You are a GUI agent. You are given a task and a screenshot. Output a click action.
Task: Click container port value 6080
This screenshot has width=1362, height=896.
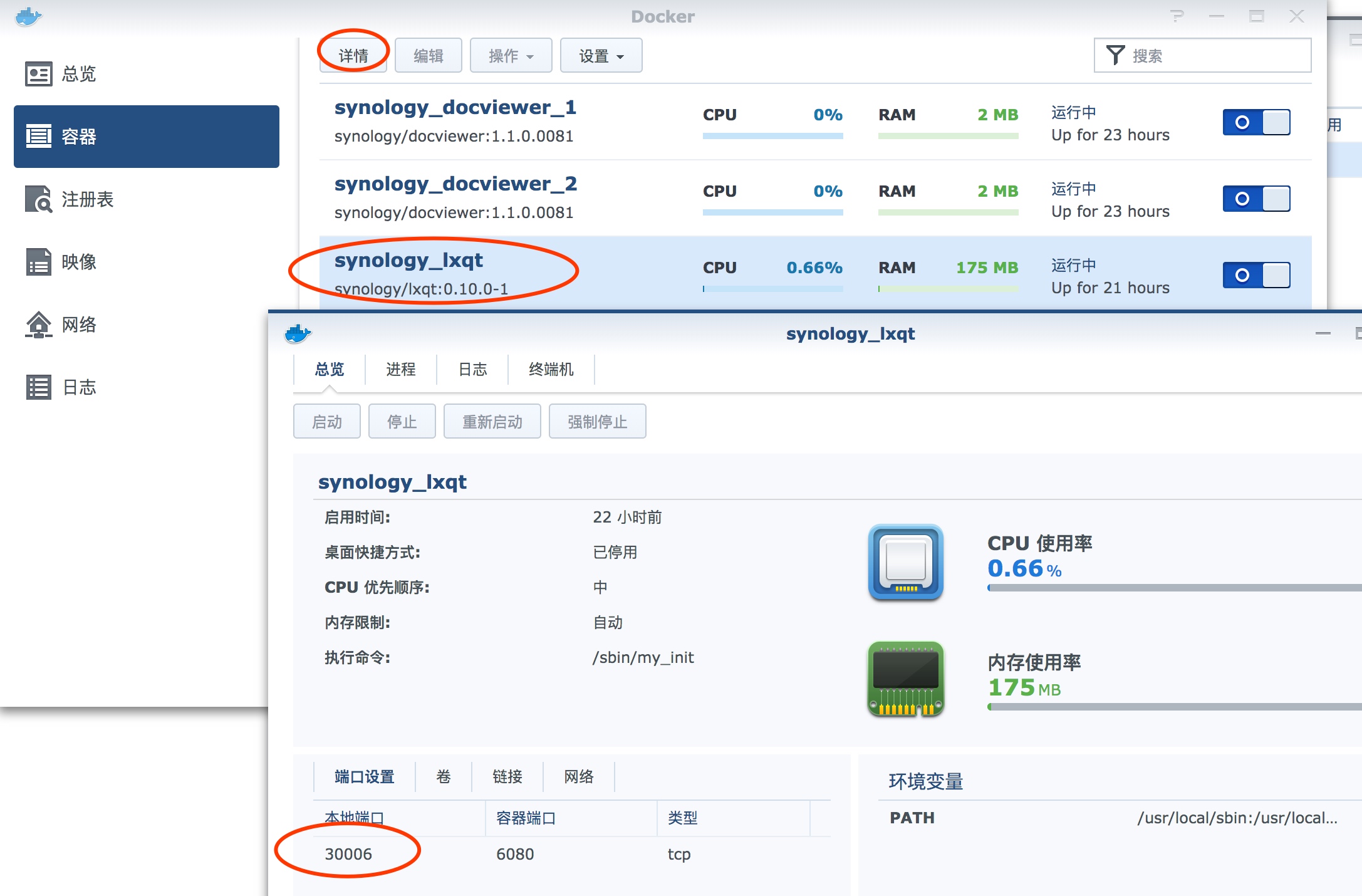pos(515,854)
